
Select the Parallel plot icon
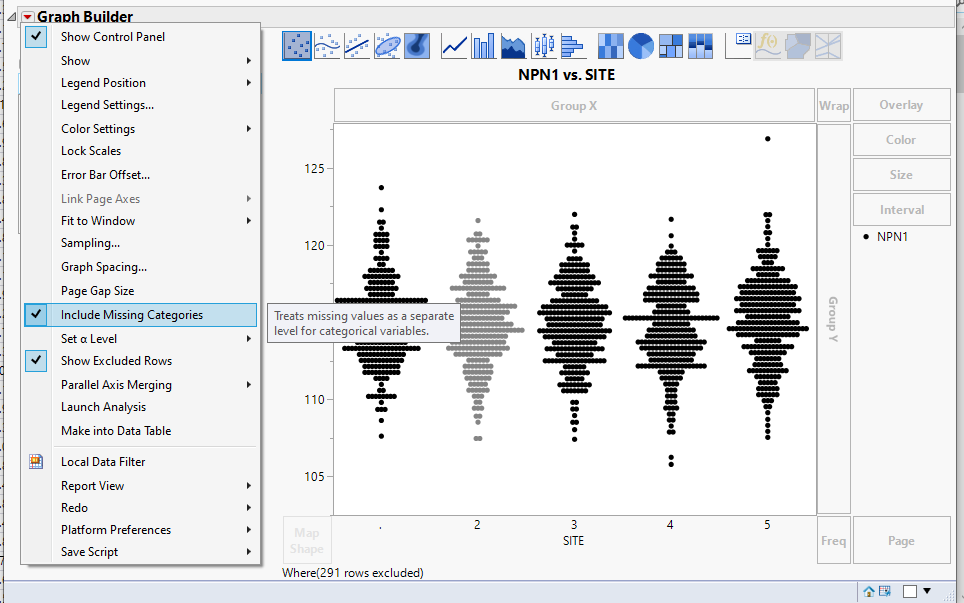pos(828,46)
